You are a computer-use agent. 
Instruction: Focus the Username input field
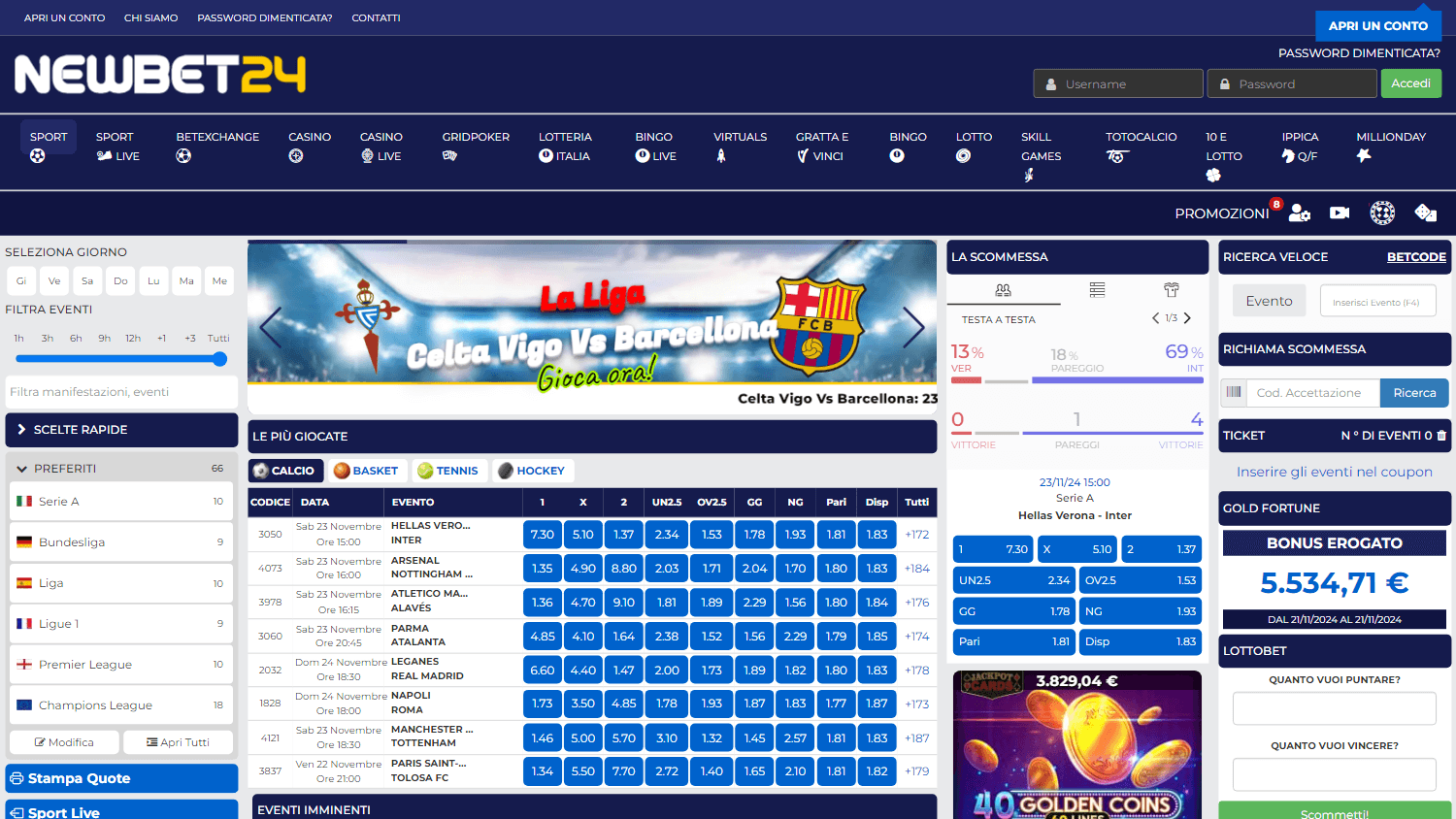[x=1118, y=83]
